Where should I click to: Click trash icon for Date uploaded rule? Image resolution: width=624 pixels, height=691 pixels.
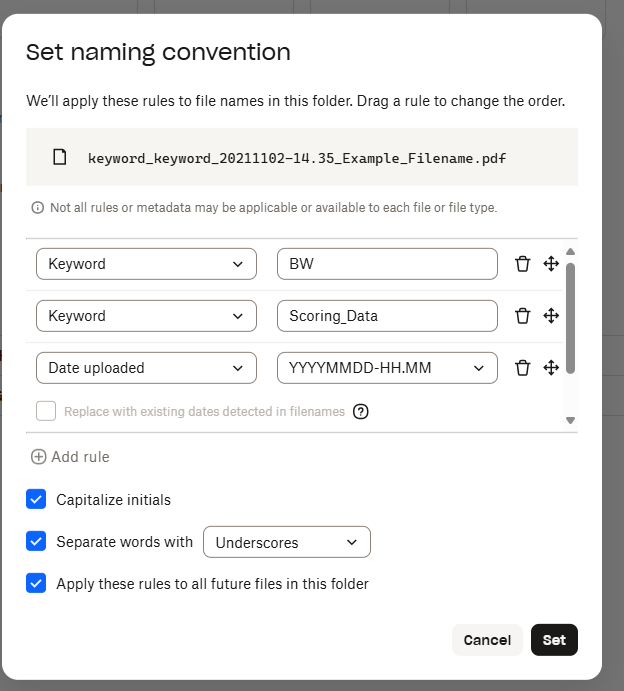[522, 368]
